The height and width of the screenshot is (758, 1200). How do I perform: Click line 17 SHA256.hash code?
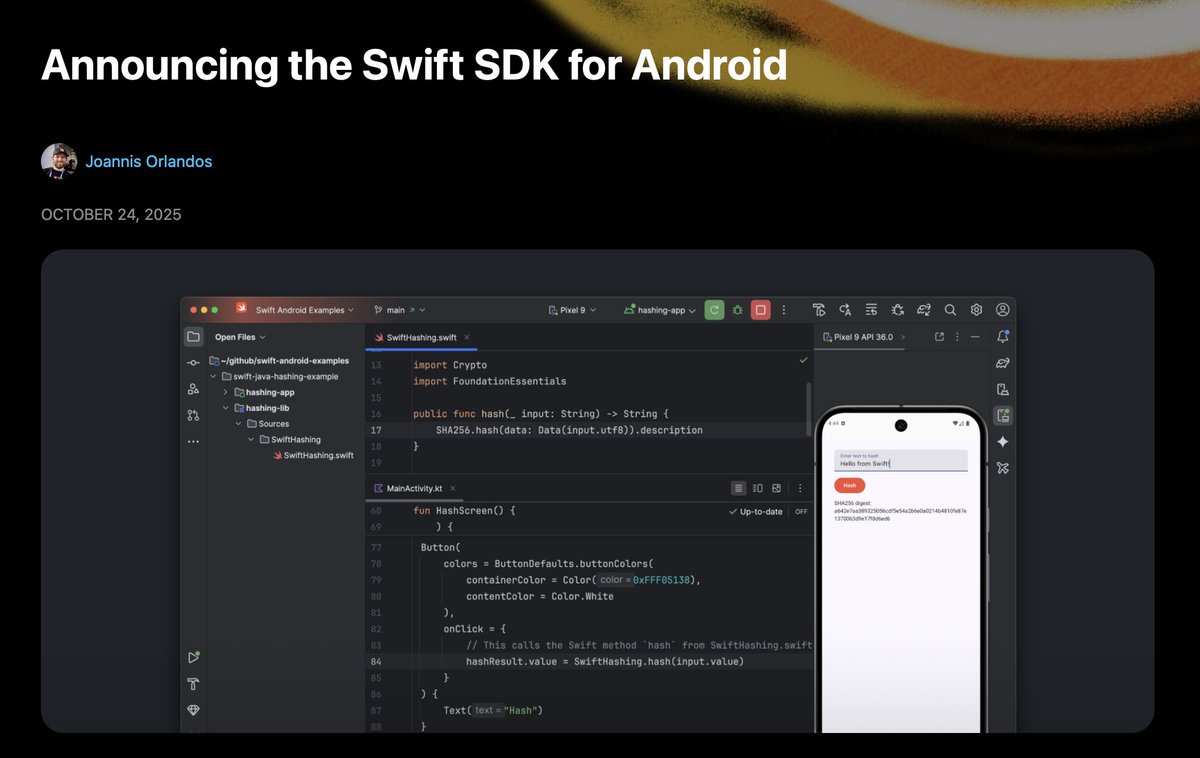[x=569, y=430]
